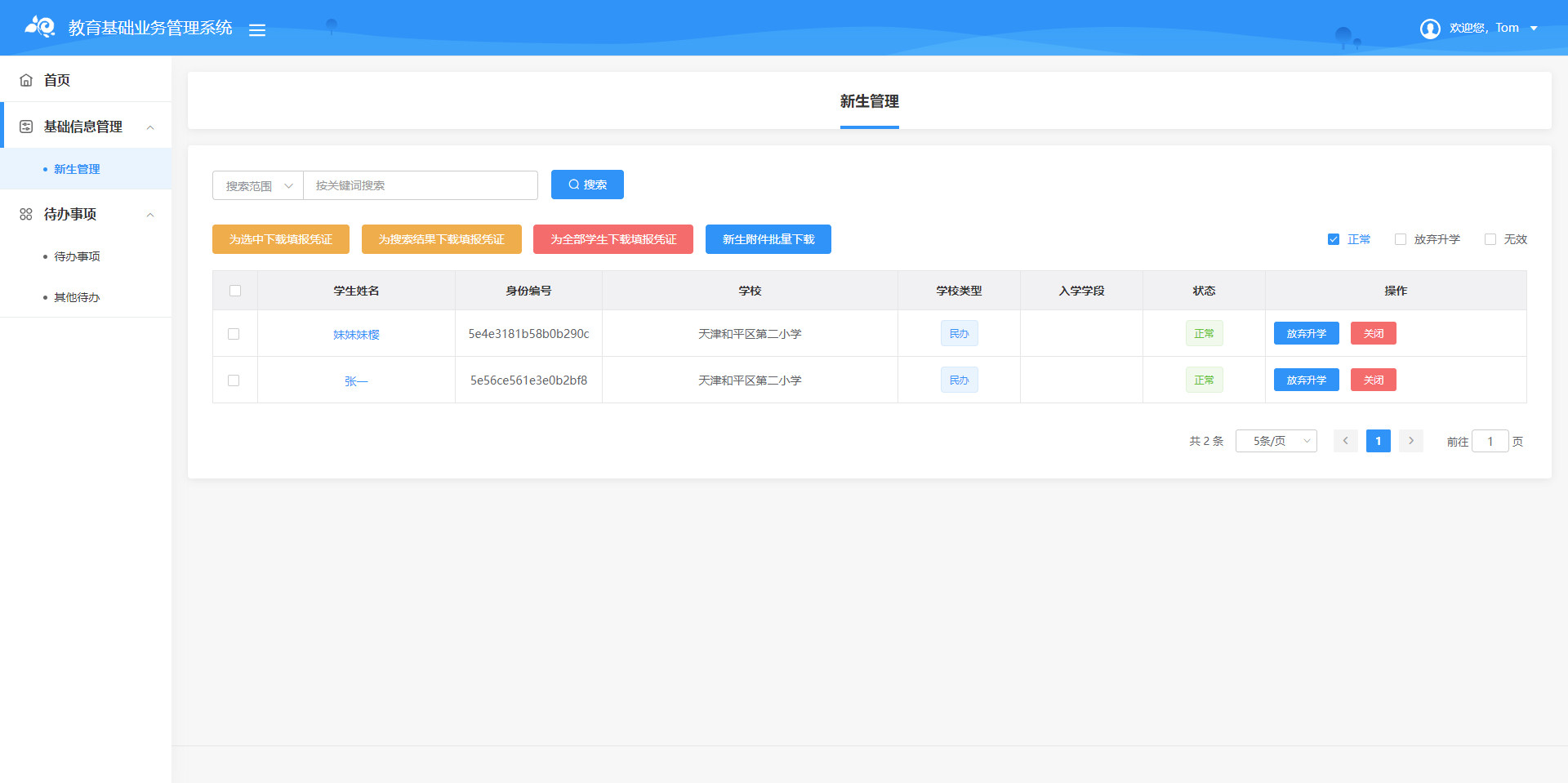Select the 新生管理 tab
Image resolution: width=1568 pixels, height=783 pixels.
(x=869, y=101)
